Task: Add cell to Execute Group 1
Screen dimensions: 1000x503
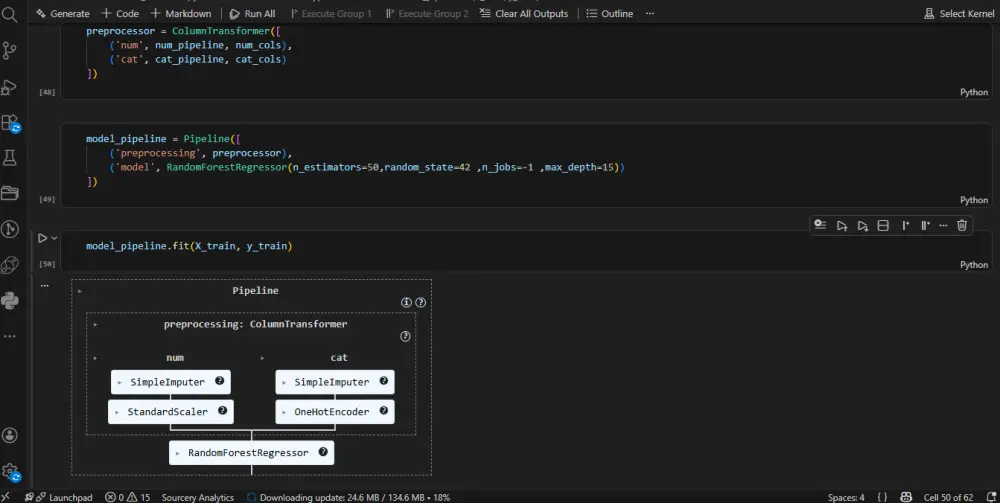Action: (x=905, y=225)
